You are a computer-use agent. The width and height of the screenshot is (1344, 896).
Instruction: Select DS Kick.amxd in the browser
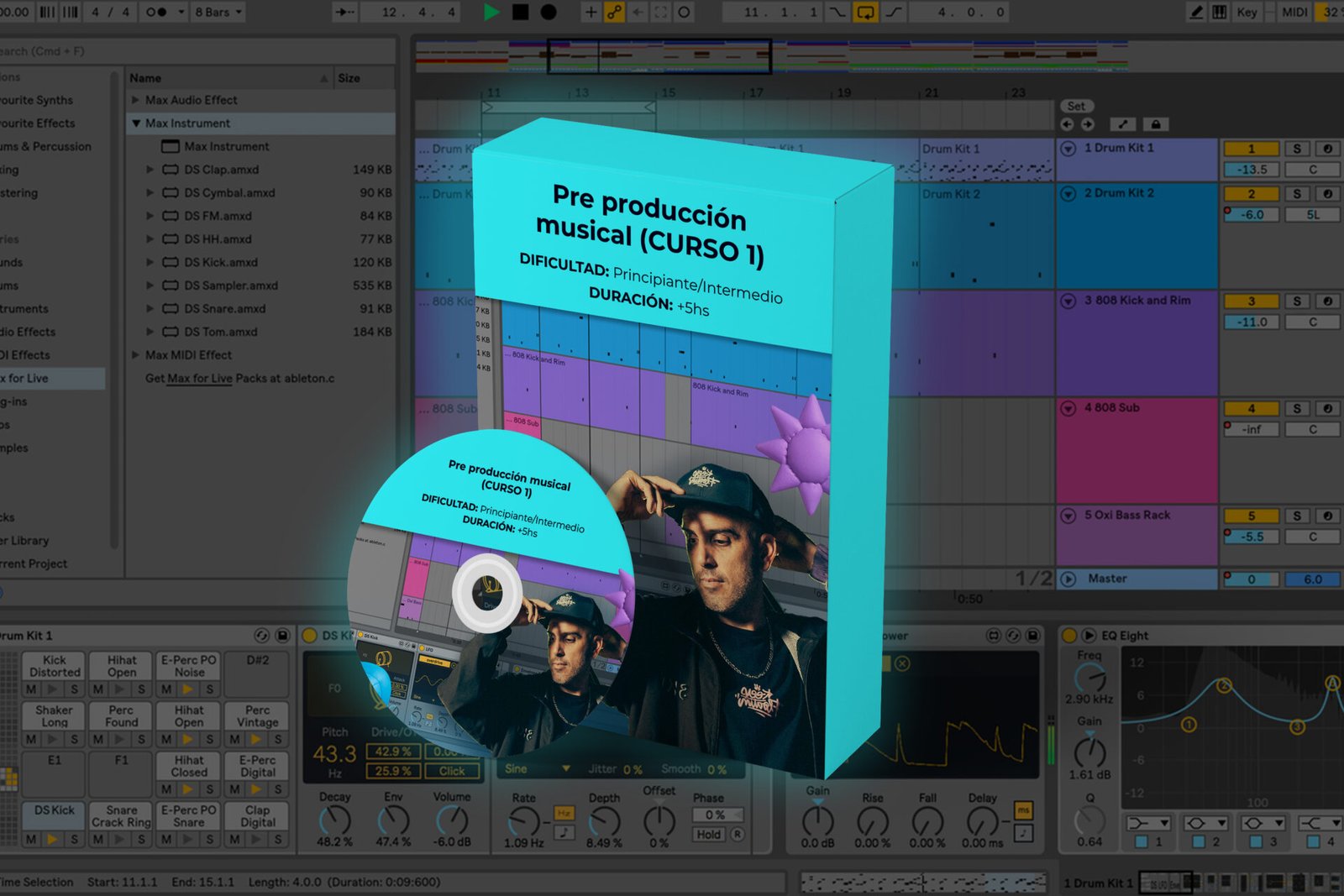click(x=221, y=262)
